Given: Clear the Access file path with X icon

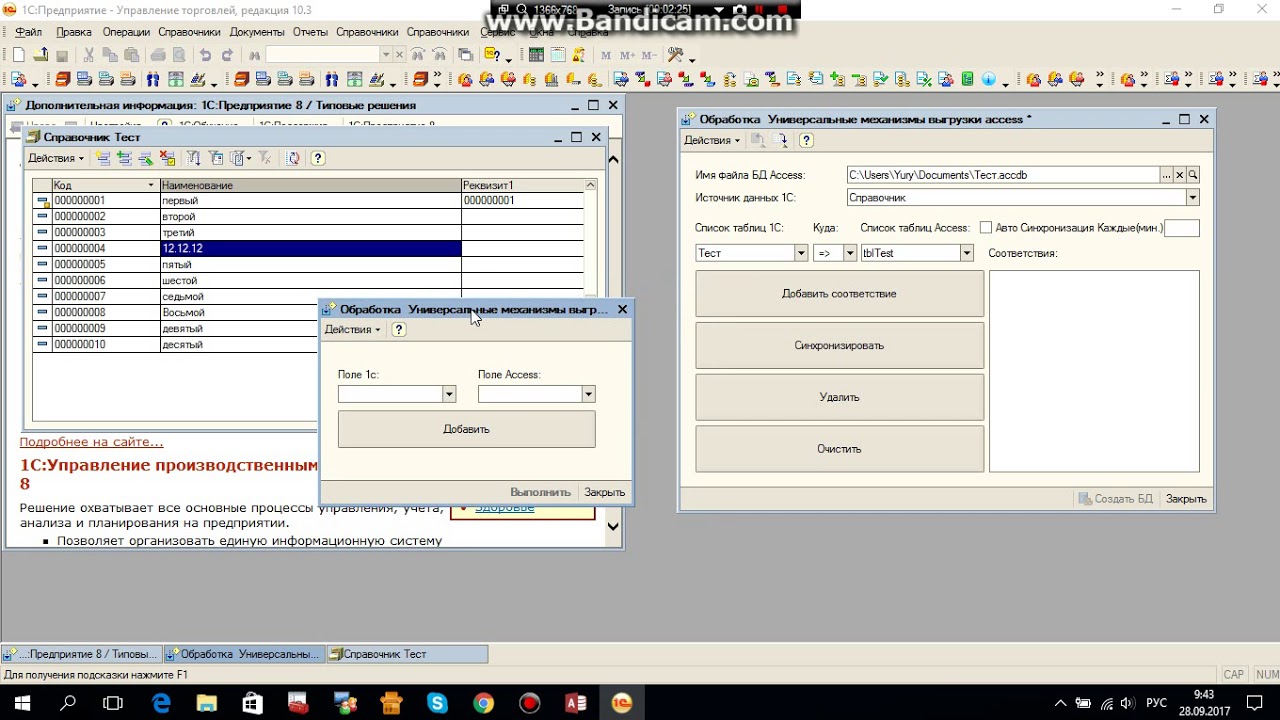Looking at the screenshot, I should pyautogui.click(x=1180, y=175).
